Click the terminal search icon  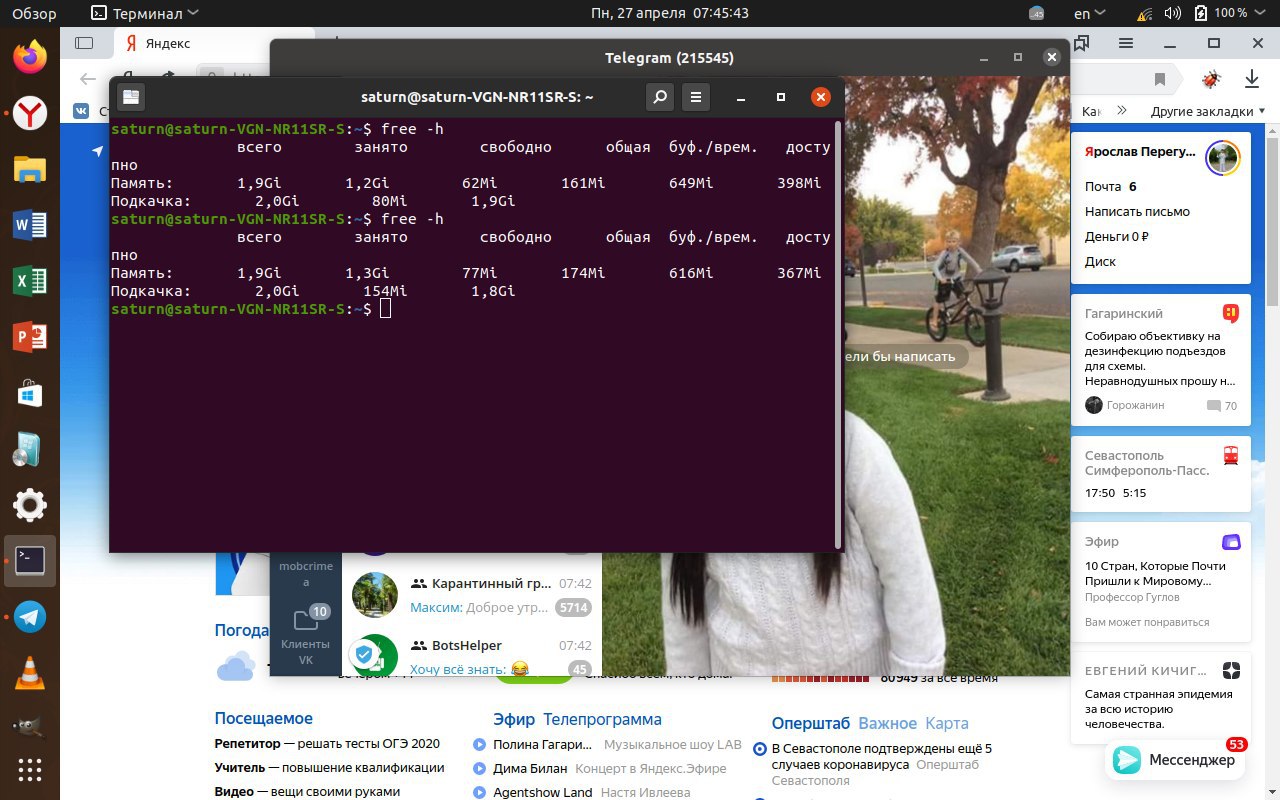click(659, 97)
